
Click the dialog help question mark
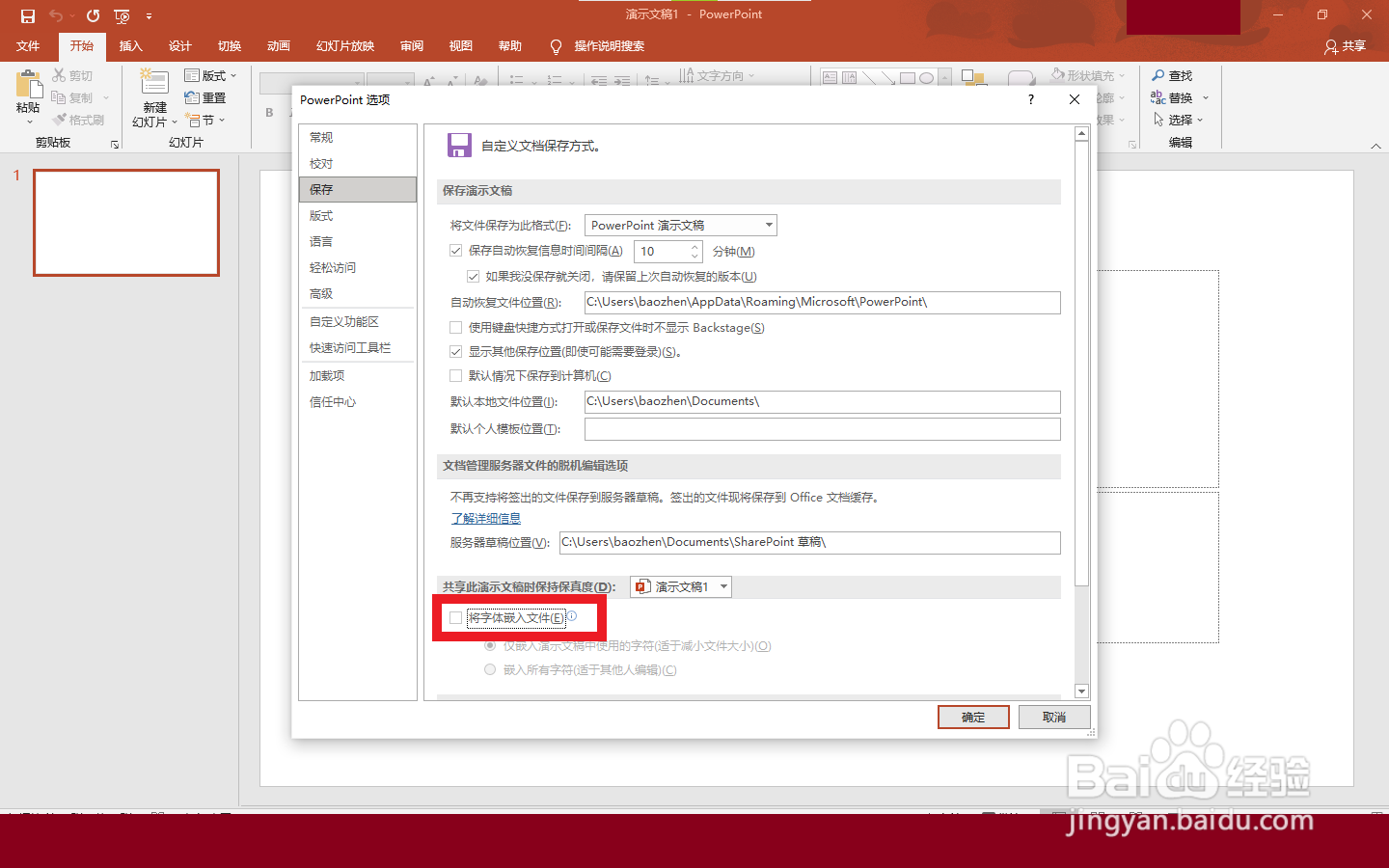[1031, 99]
